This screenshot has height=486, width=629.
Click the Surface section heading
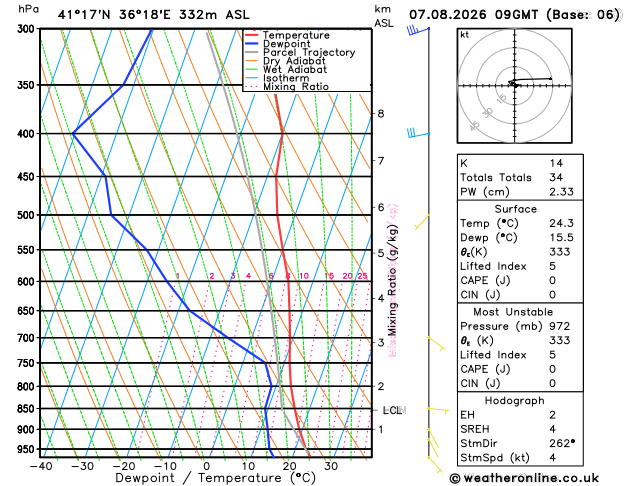[x=515, y=209]
